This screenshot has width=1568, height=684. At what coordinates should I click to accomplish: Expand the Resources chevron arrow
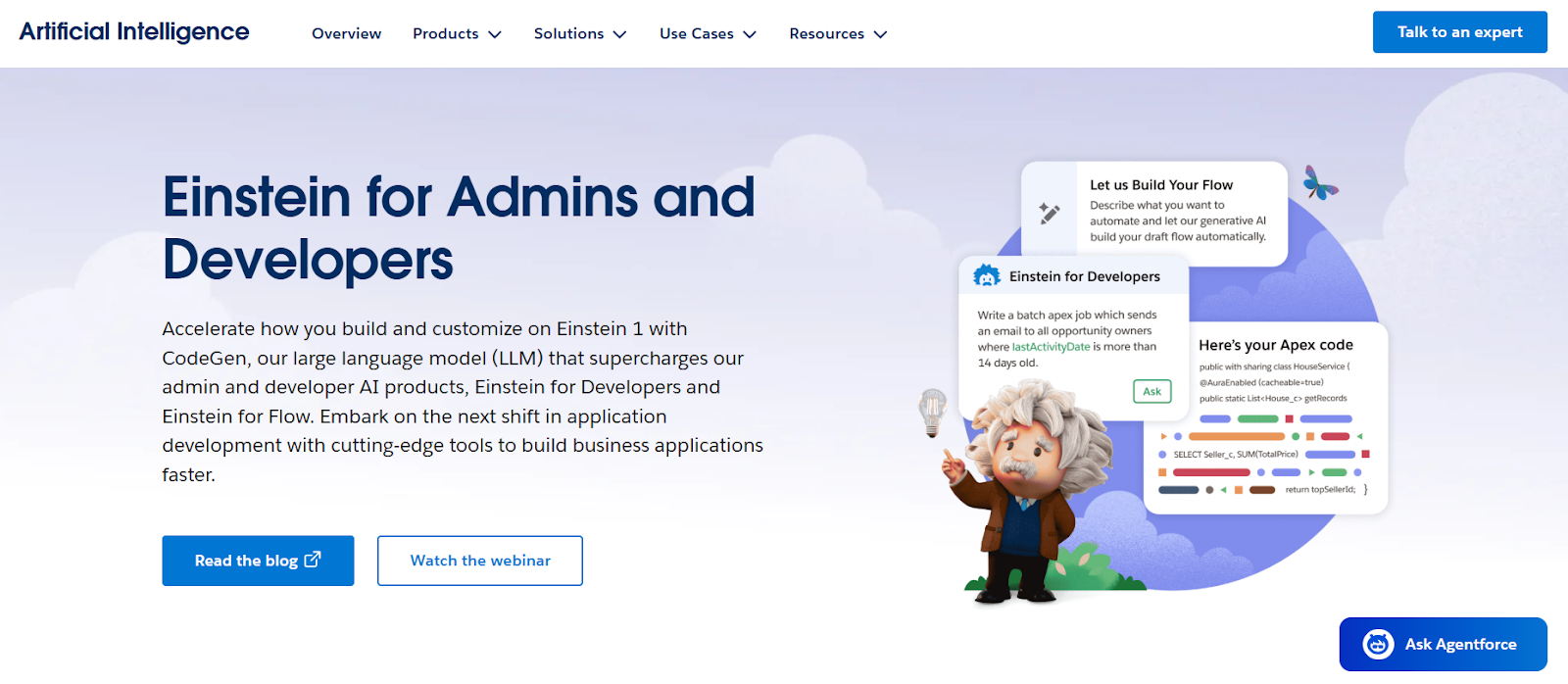(x=880, y=34)
